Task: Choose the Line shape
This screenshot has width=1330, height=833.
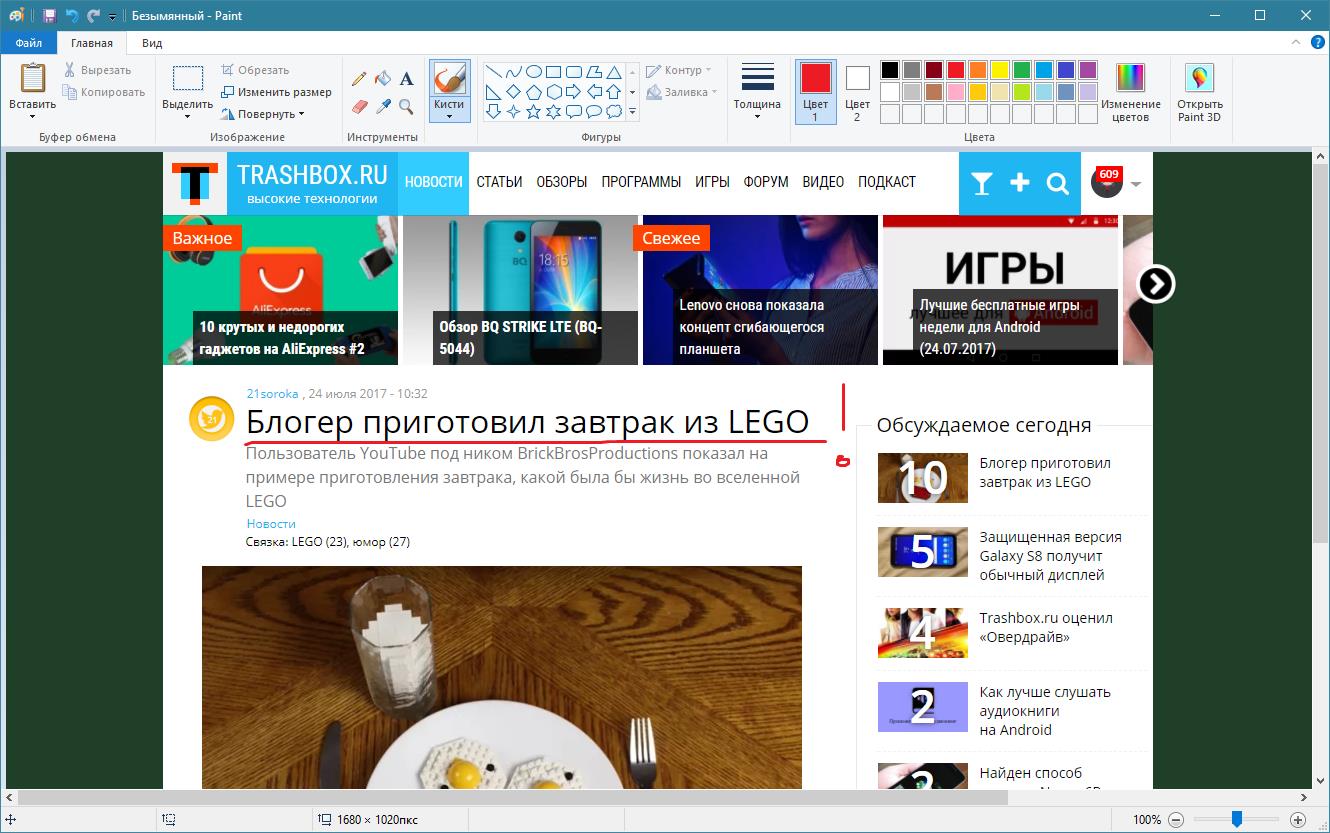Action: [494, 72]
